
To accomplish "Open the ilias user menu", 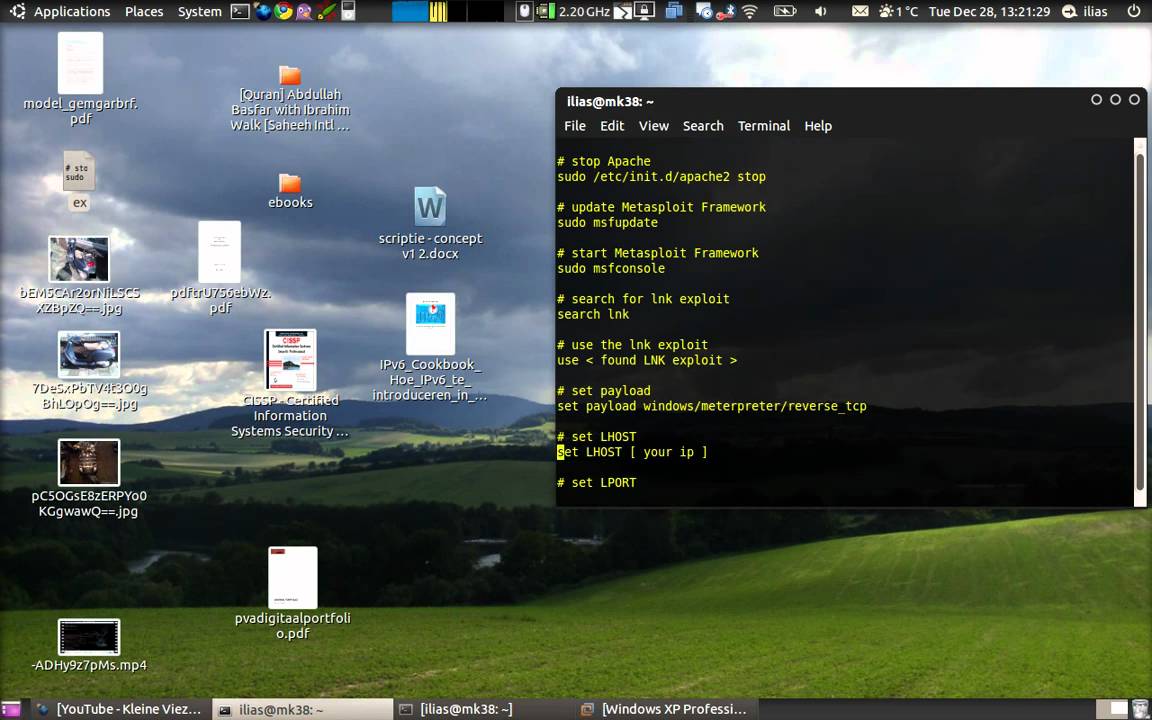I will click(1084, 11).
